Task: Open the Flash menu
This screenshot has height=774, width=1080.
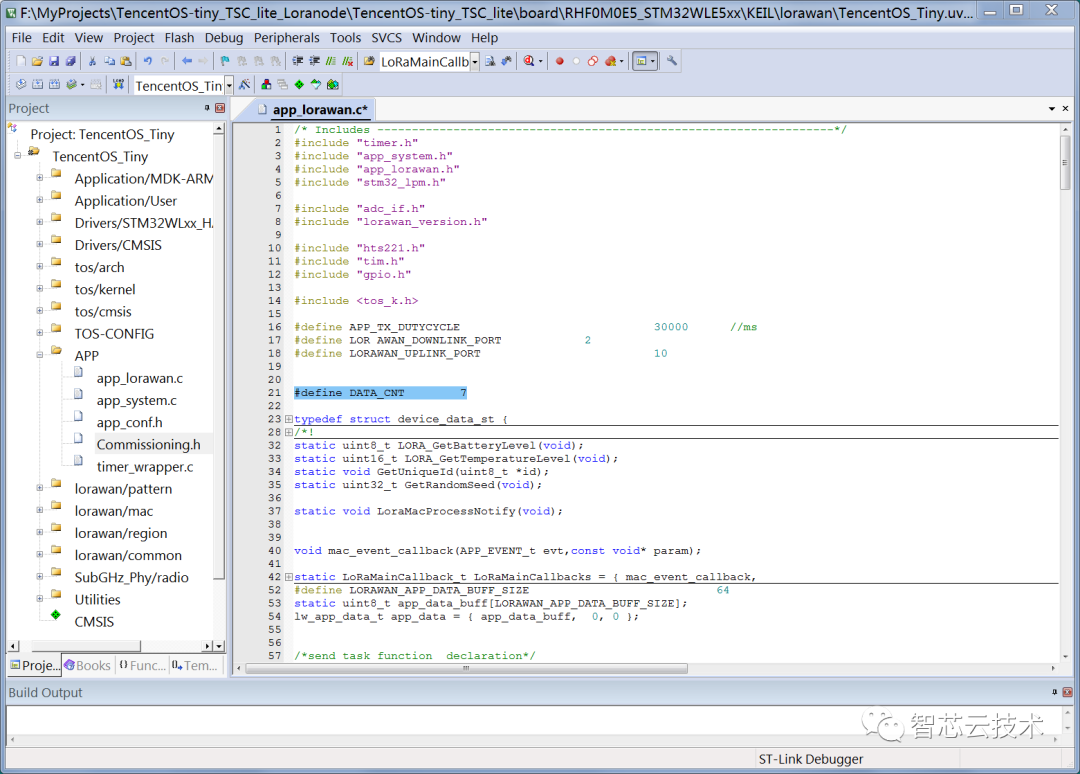Action: click(179, 38)
